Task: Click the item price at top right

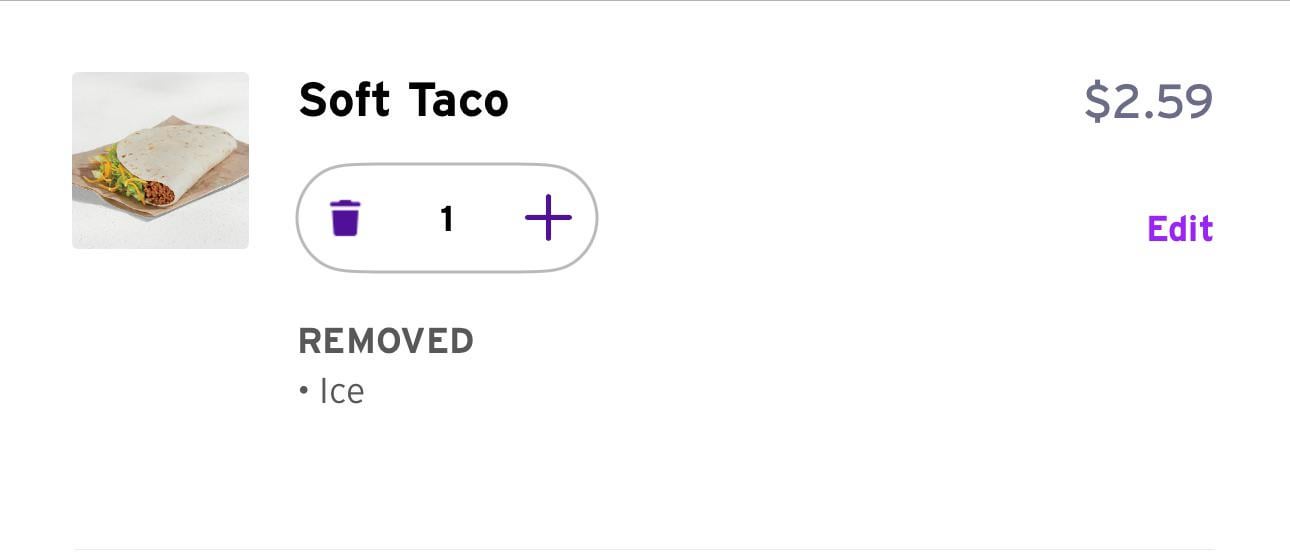Action: 1148,101
